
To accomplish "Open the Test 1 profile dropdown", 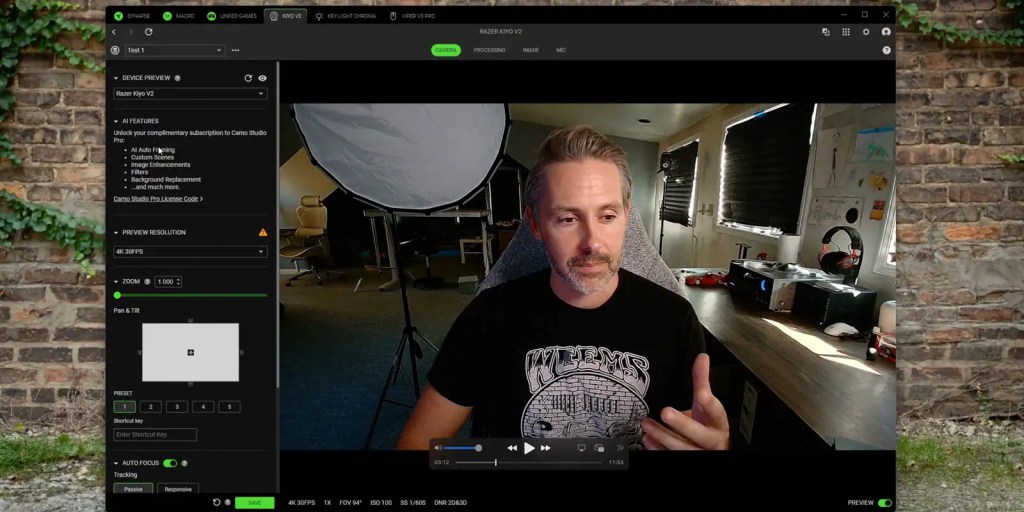I will pos(174,50).
